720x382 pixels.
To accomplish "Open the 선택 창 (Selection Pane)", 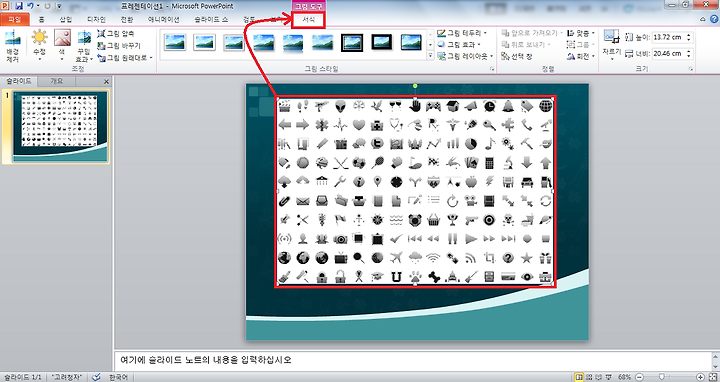I will 517,56.
